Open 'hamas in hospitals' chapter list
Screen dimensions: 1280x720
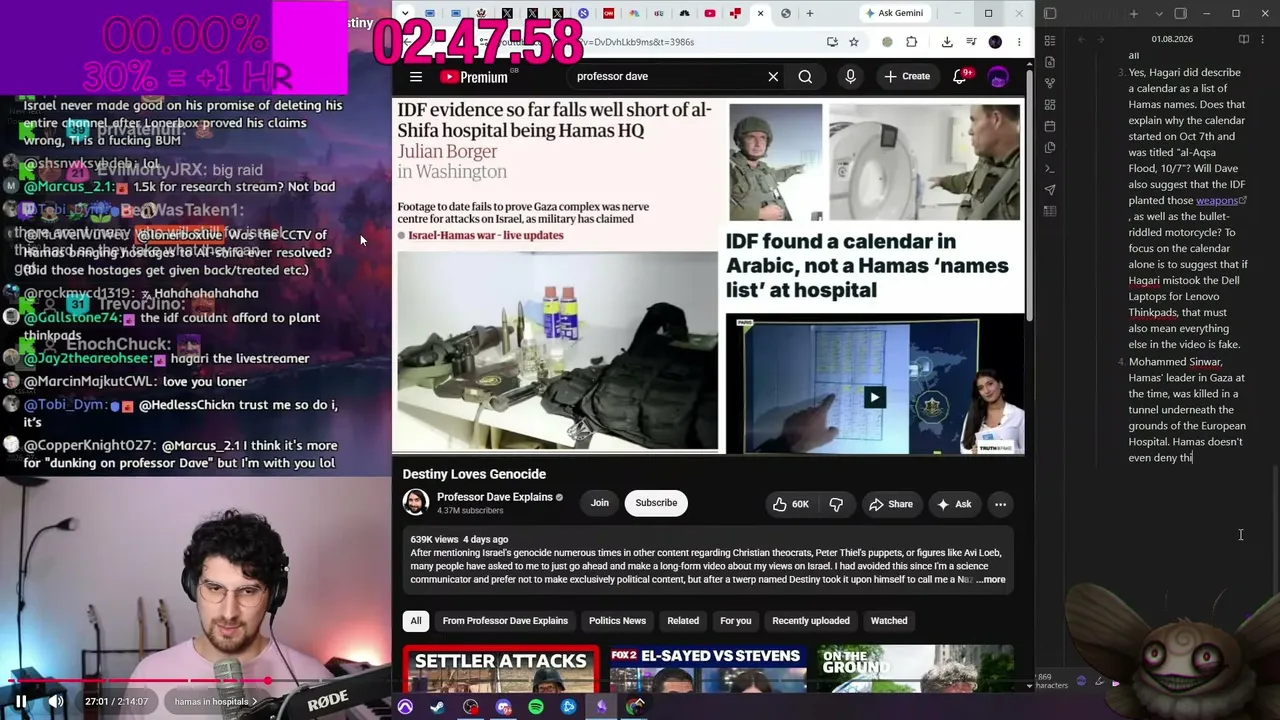pyautogui.click(x=215, y=701)
